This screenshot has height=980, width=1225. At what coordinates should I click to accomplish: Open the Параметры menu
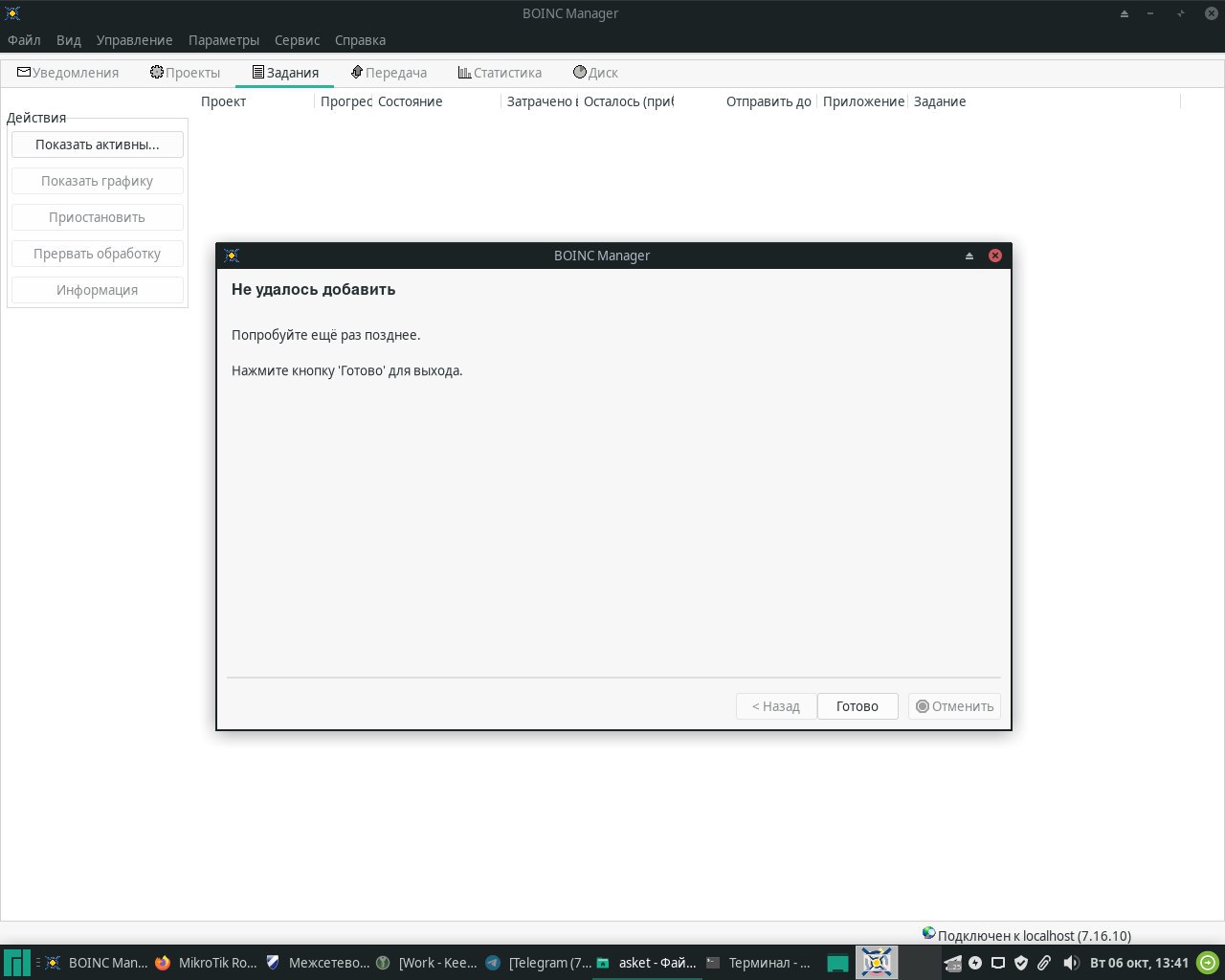click(x=224, y=40)
